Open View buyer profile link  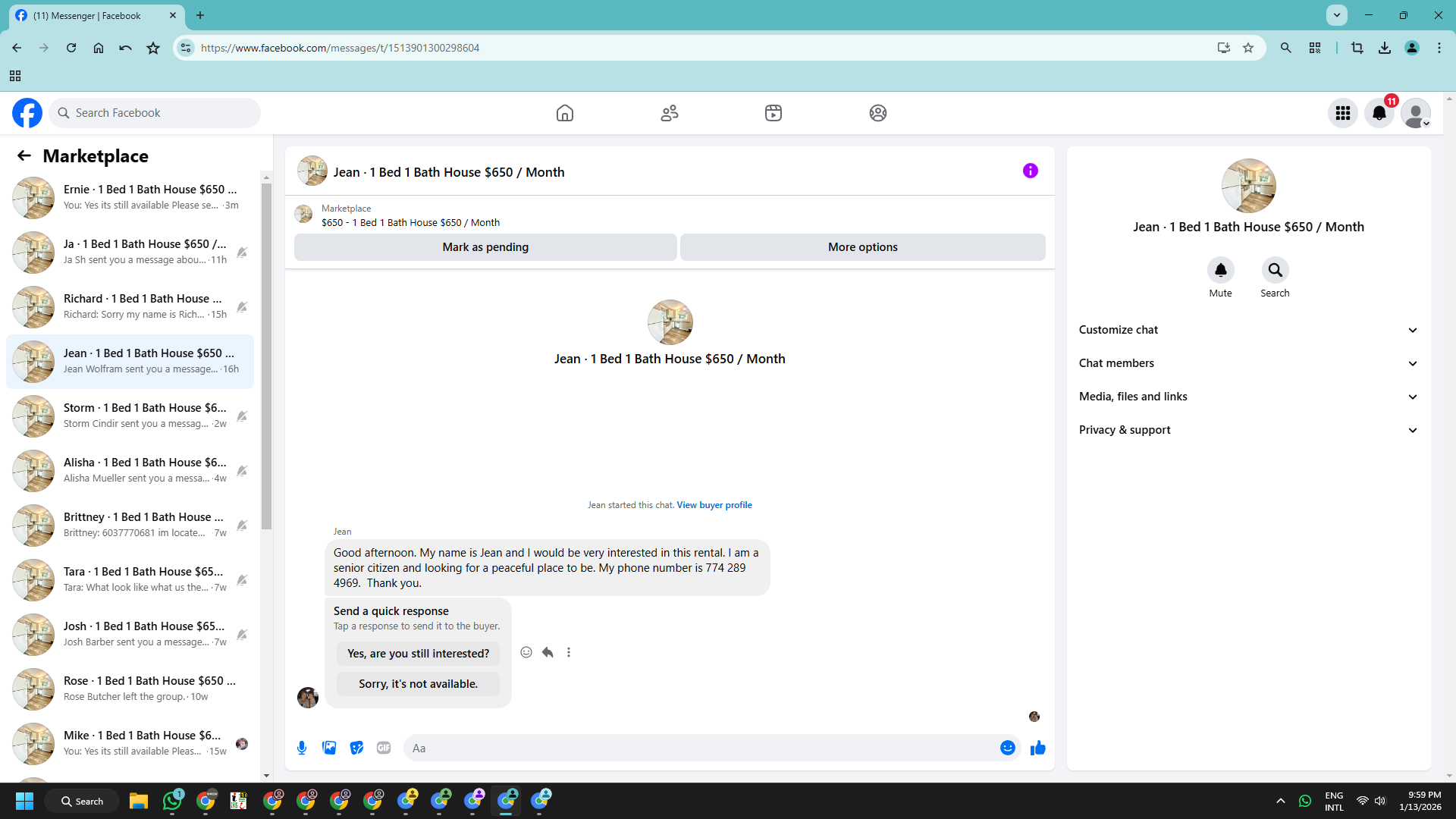click(714, 505)
